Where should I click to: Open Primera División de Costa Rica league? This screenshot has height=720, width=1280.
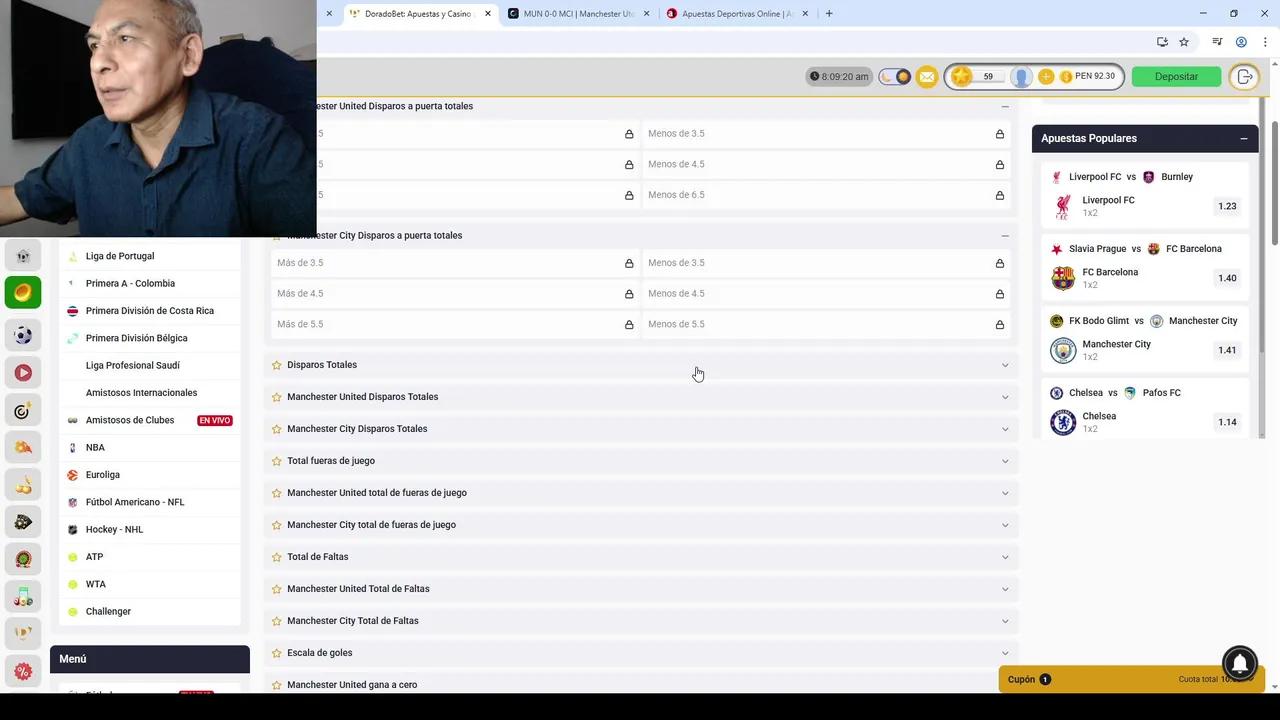click(150, 311)
